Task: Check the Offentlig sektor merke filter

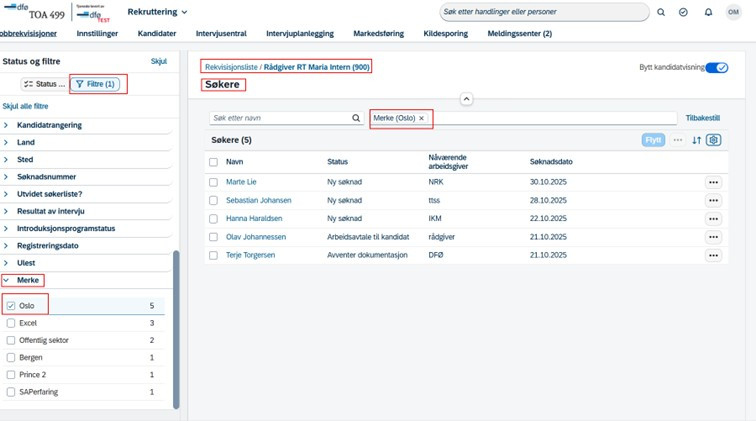Action: [x=11, y=340]
